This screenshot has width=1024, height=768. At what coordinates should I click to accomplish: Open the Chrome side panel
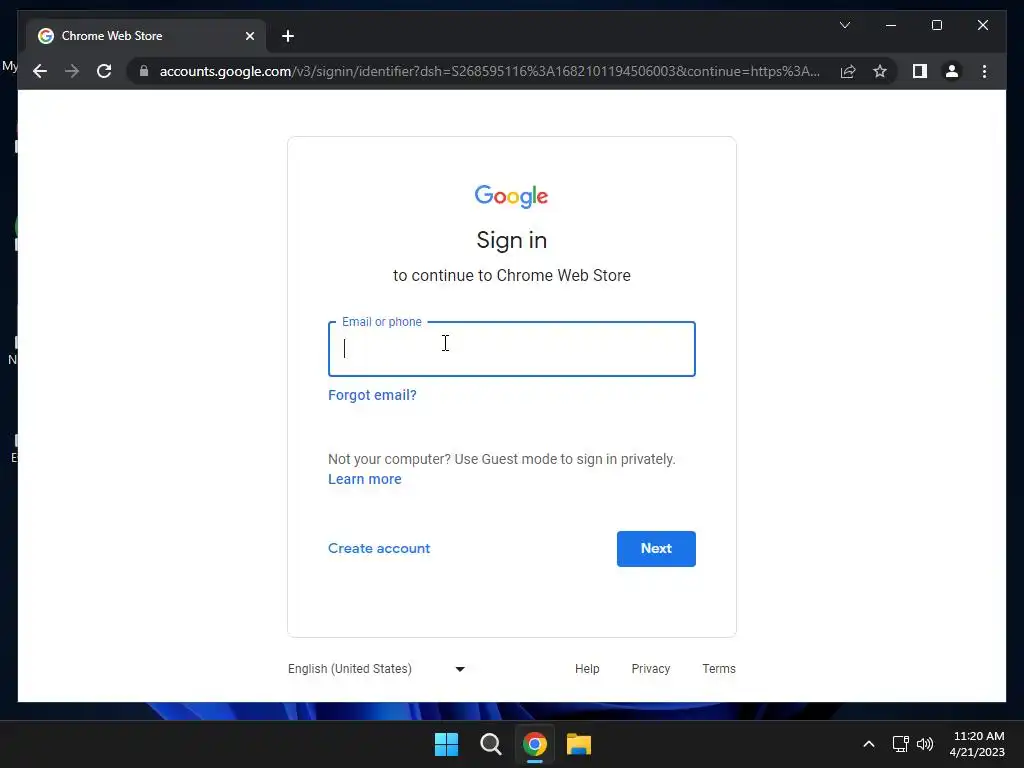[920, 71]
